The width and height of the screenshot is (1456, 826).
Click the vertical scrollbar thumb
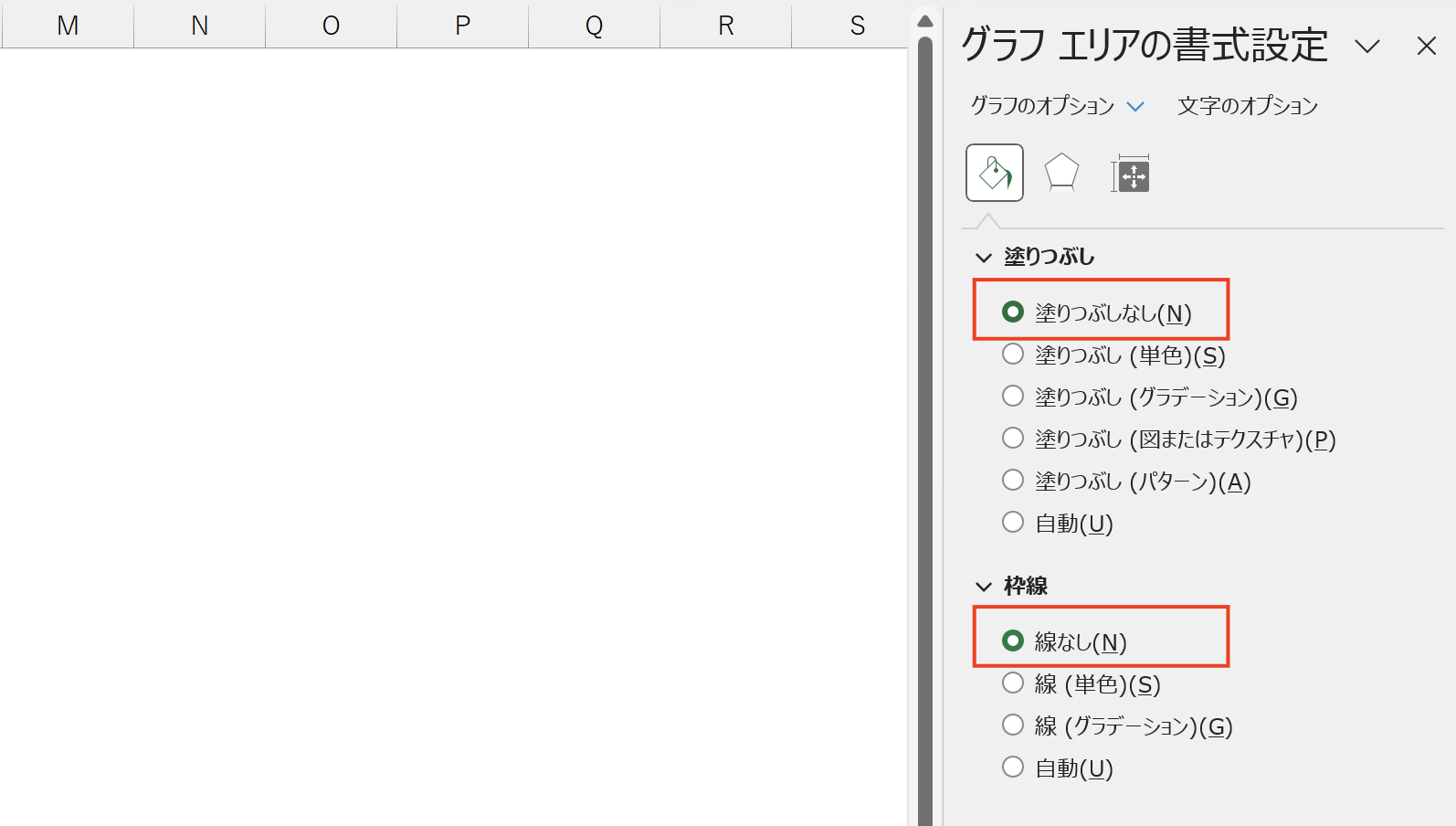click(925, 429)
